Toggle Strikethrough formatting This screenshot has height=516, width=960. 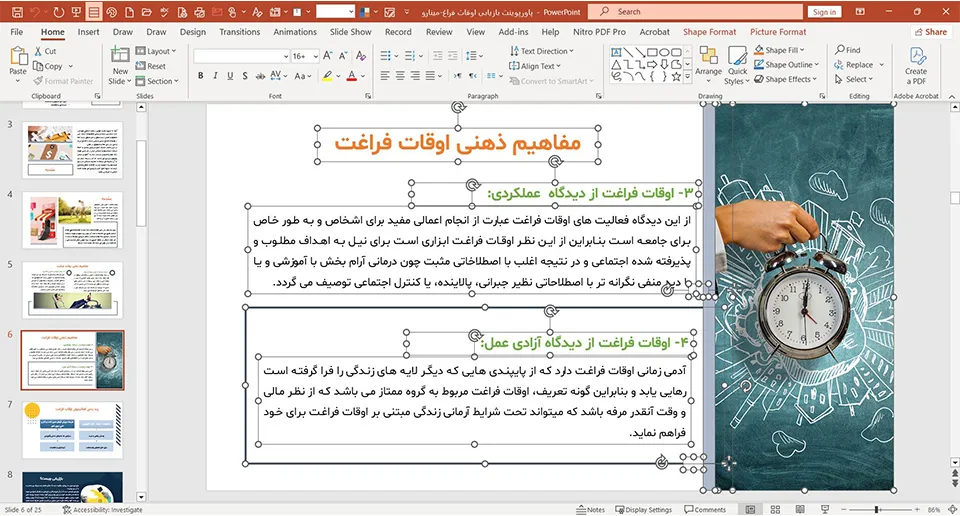point(260,76)
